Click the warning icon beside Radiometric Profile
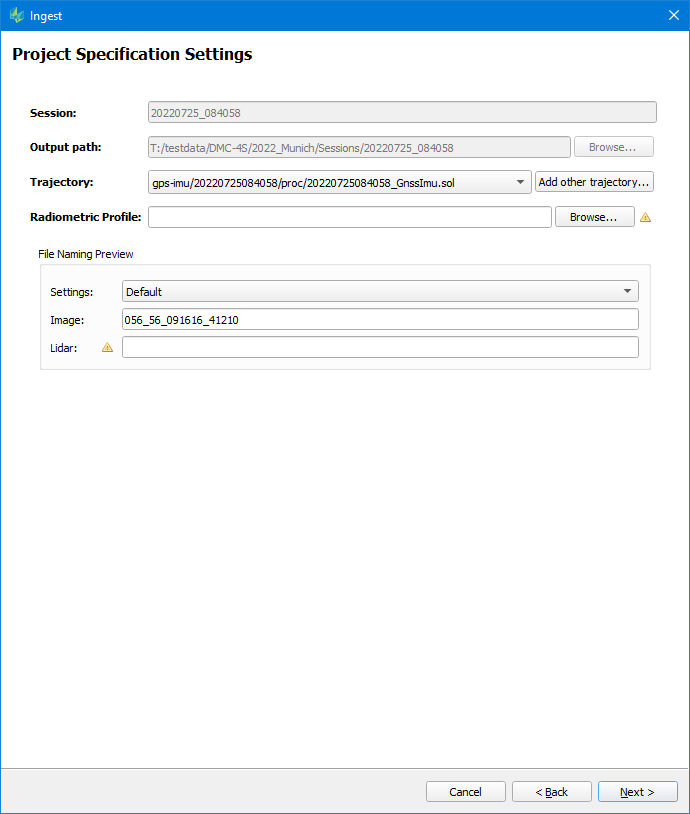The height and width of the screenshot is (814, 690). tap(645, 217)
